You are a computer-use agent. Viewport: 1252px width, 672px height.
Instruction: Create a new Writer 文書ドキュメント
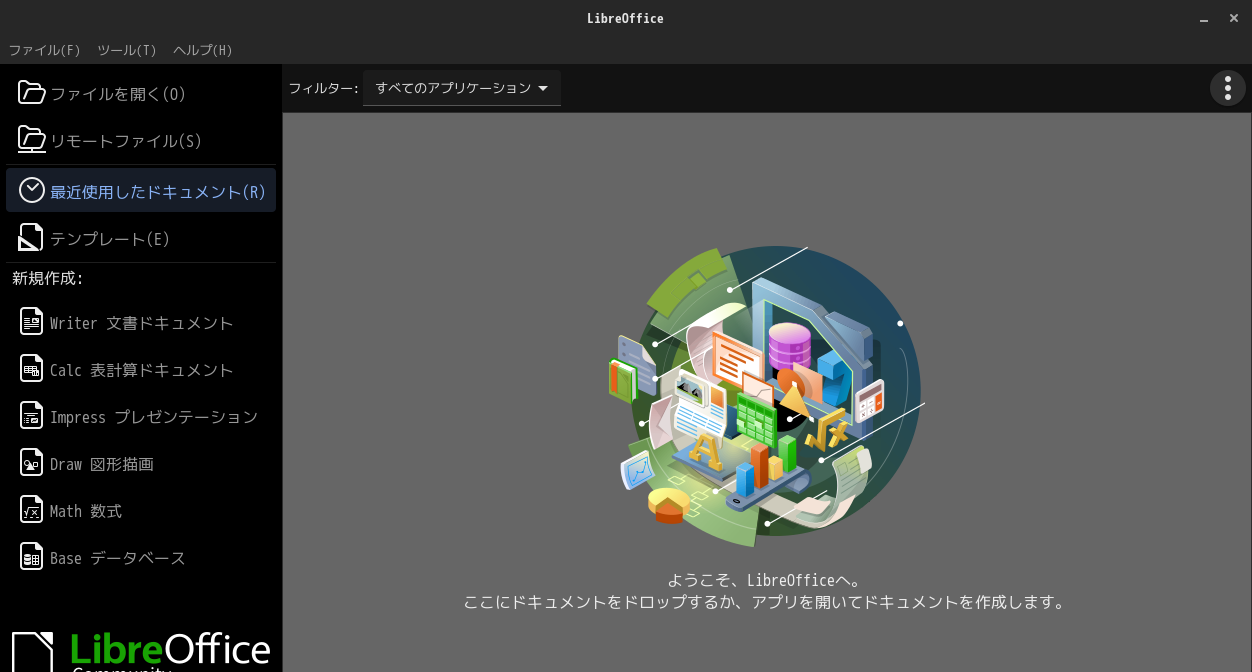coord(141,322)
